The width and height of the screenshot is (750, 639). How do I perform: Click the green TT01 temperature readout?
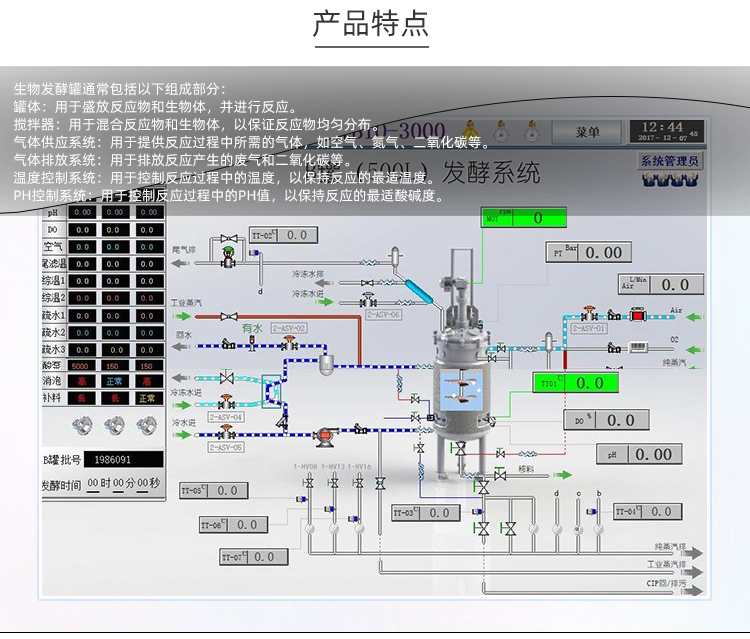click(575, 383)
